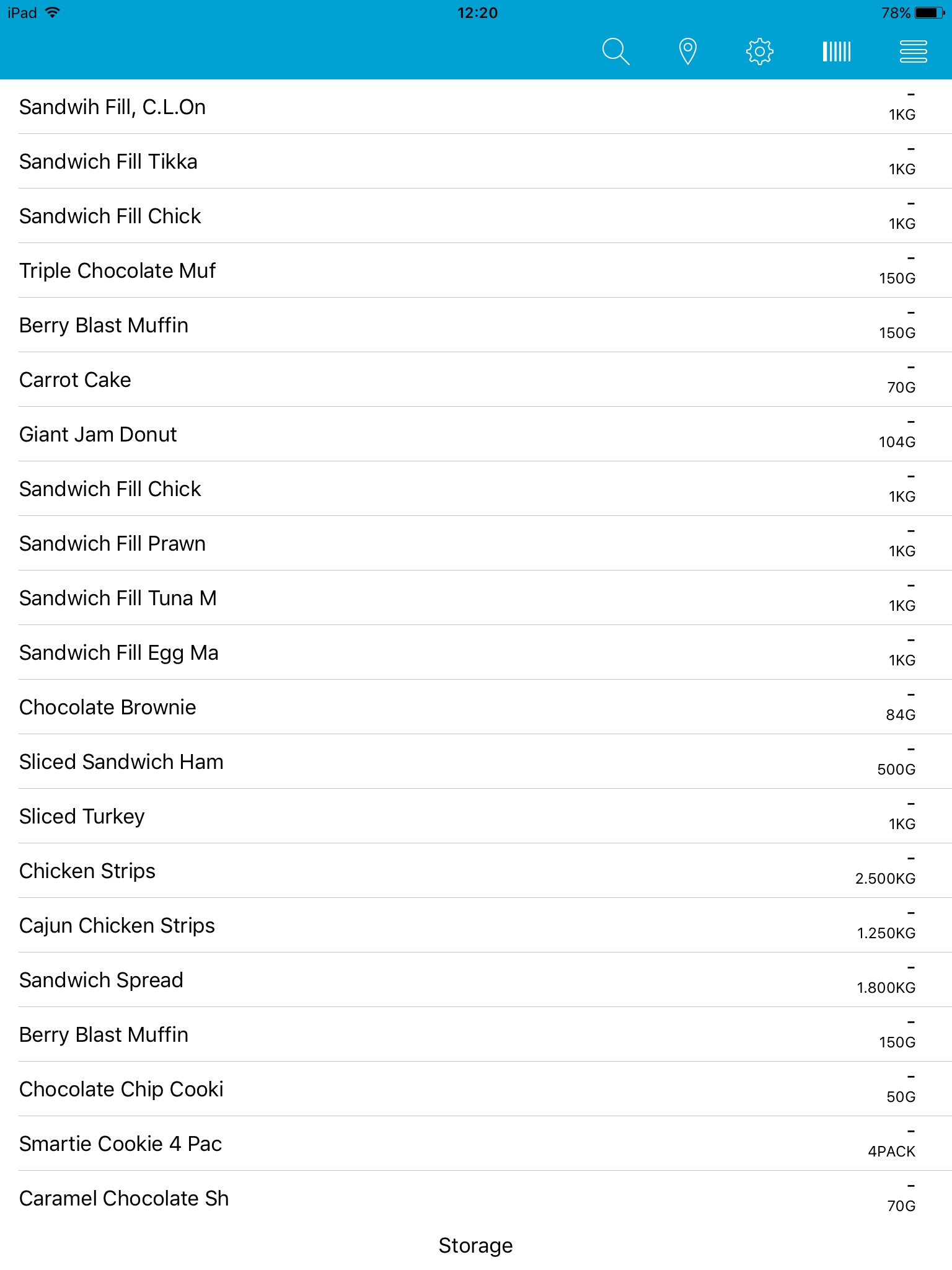This screenshot has height=1270, width=952.
Task: Open Giant Jam Donut item
Action: click(98, 435)
